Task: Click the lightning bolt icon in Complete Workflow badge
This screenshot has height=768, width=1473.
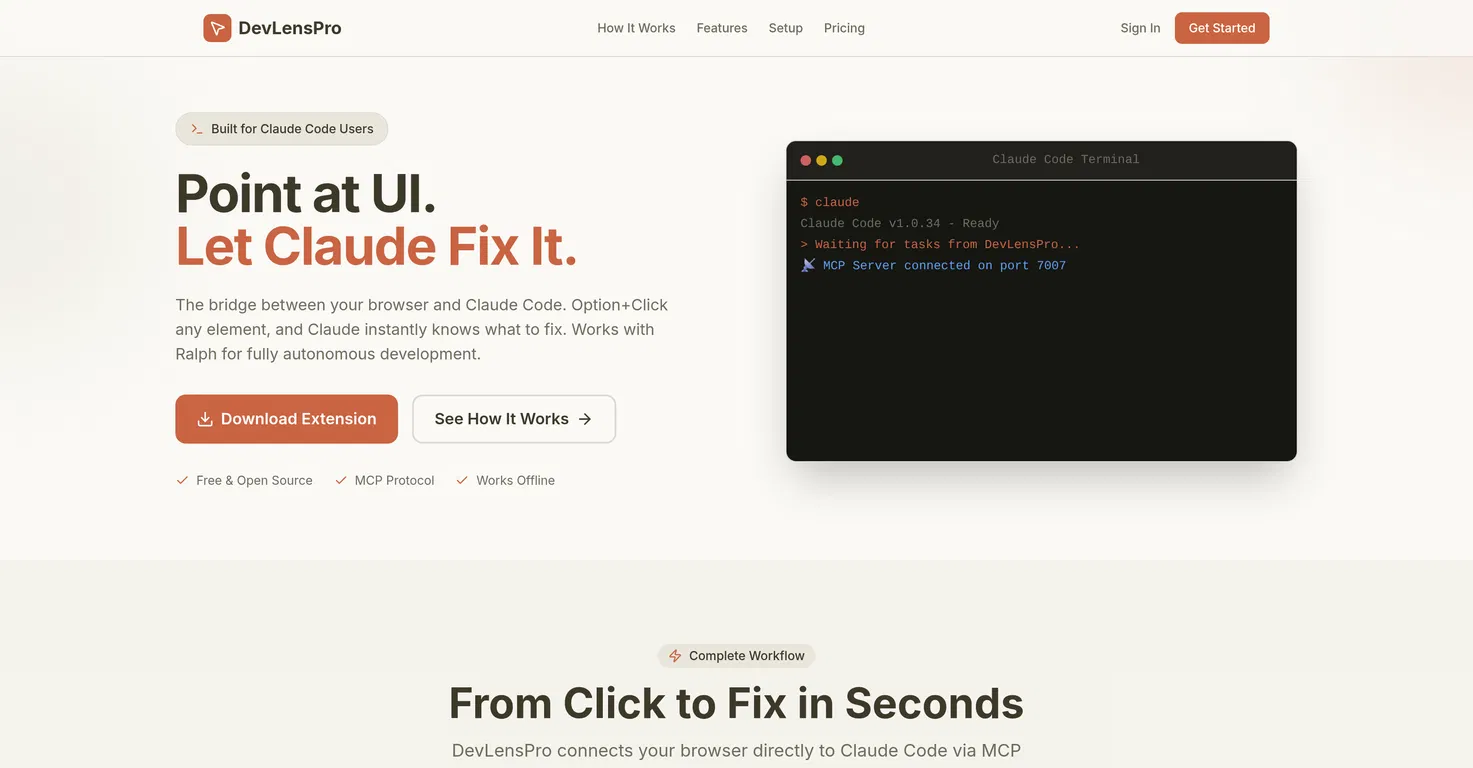Action: pyautogui.click(x=675, y=656)
